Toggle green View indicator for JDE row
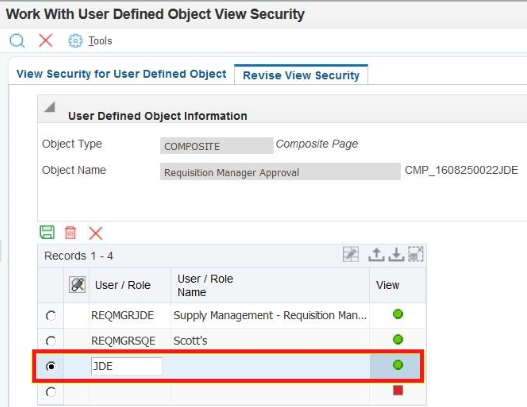Viewport: 527px width, 407px height. (x=398, y=365)
